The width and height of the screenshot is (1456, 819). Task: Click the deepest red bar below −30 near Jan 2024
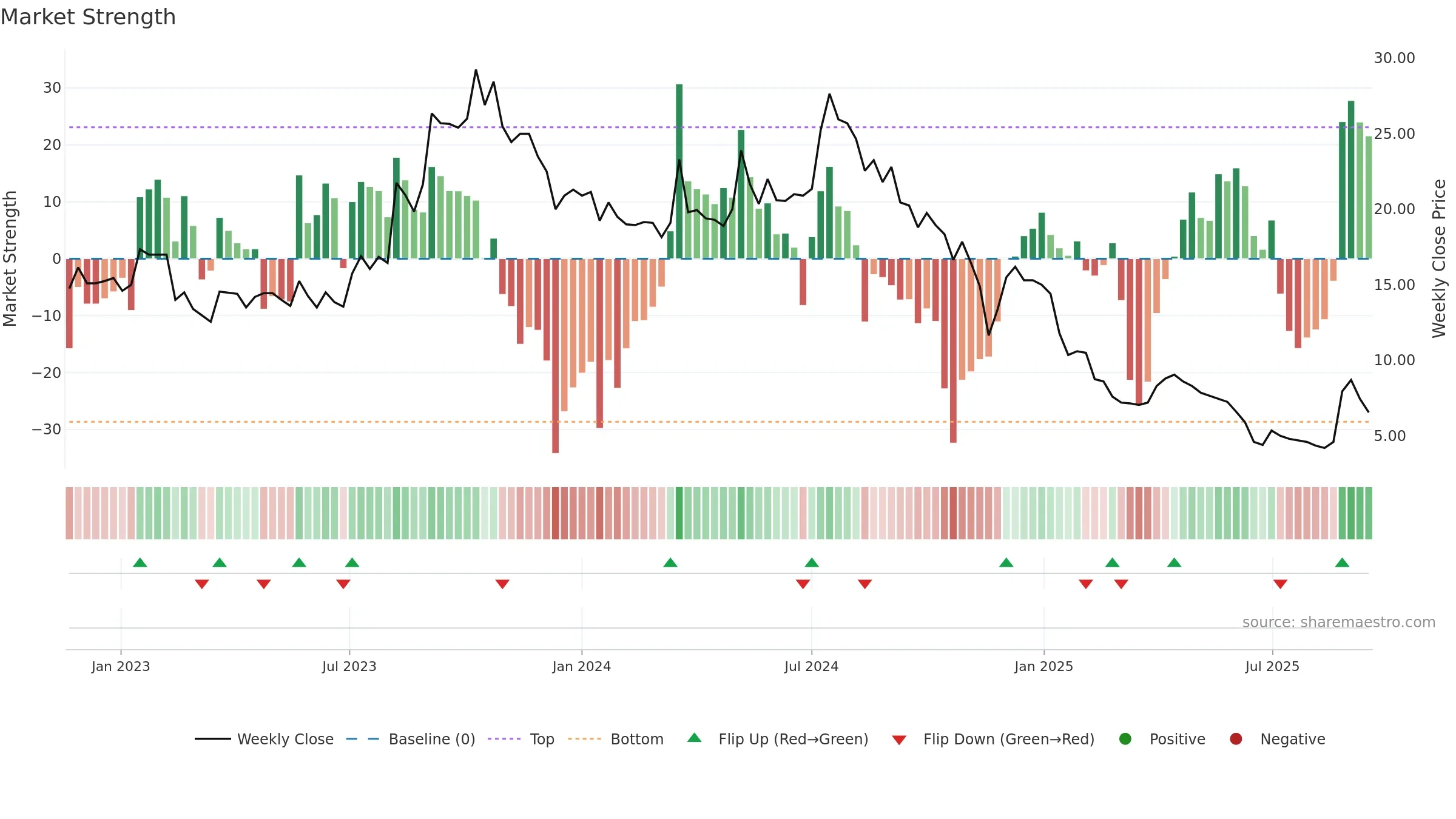(x=555, y=356)
